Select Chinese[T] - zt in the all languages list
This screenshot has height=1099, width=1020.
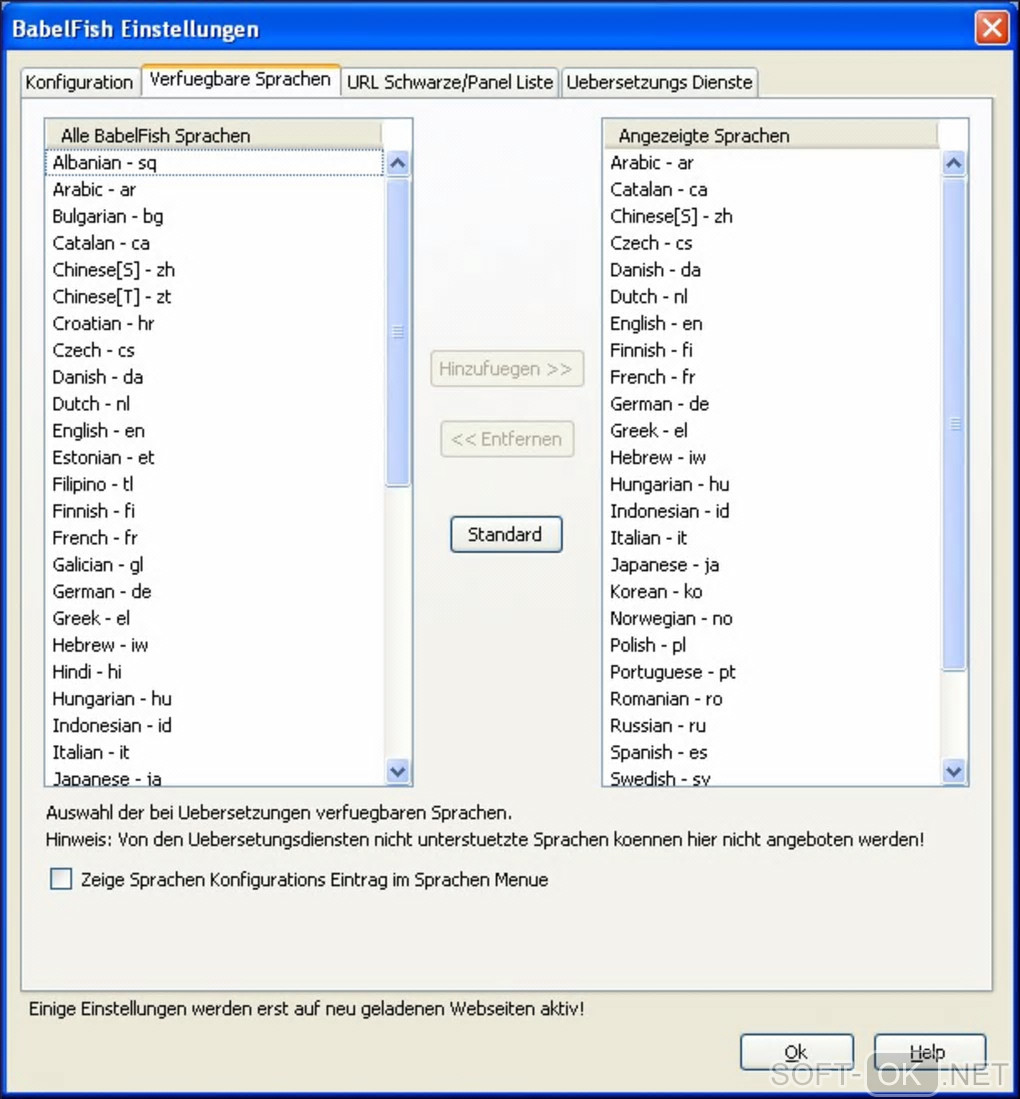215,296
